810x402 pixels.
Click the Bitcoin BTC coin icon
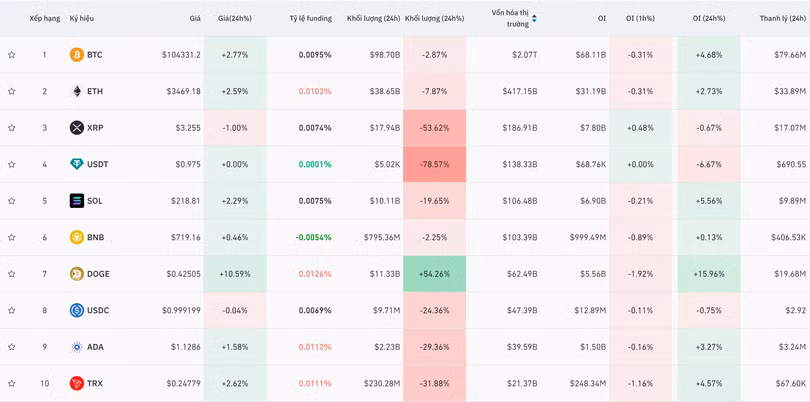[76, 55]
